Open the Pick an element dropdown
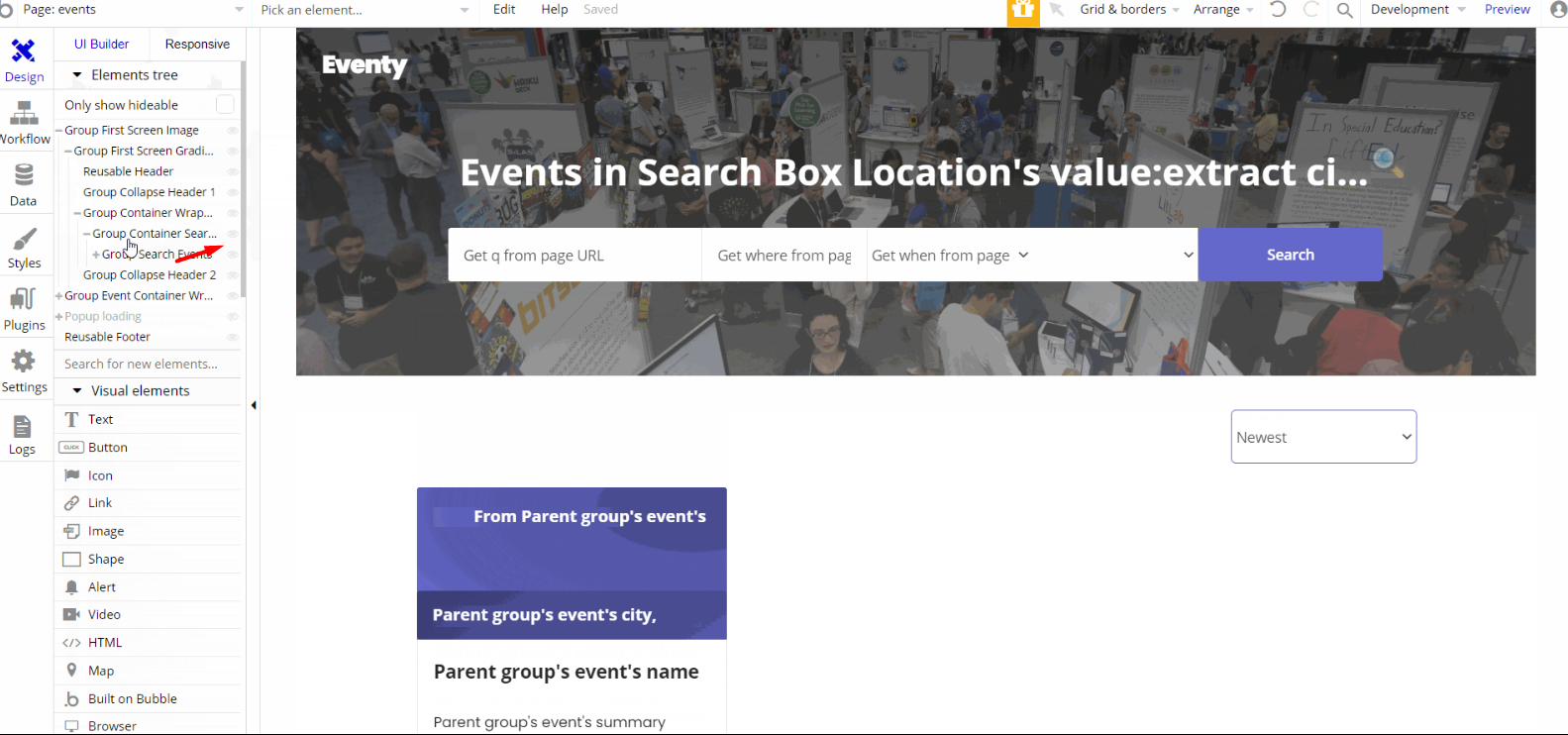Screen dimensions: 1568x735 click(365, 10)
